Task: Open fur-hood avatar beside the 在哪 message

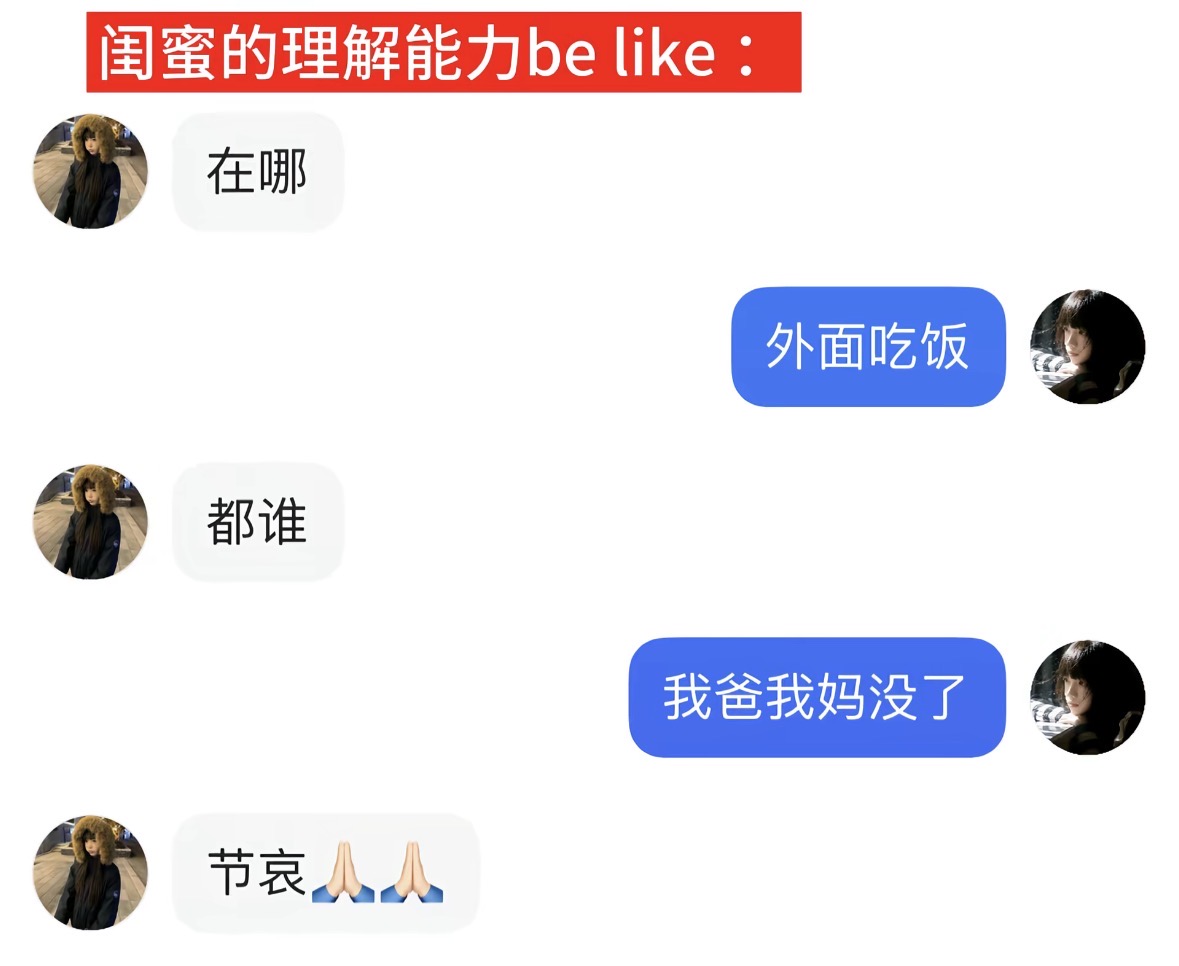Action: (90, 171)
